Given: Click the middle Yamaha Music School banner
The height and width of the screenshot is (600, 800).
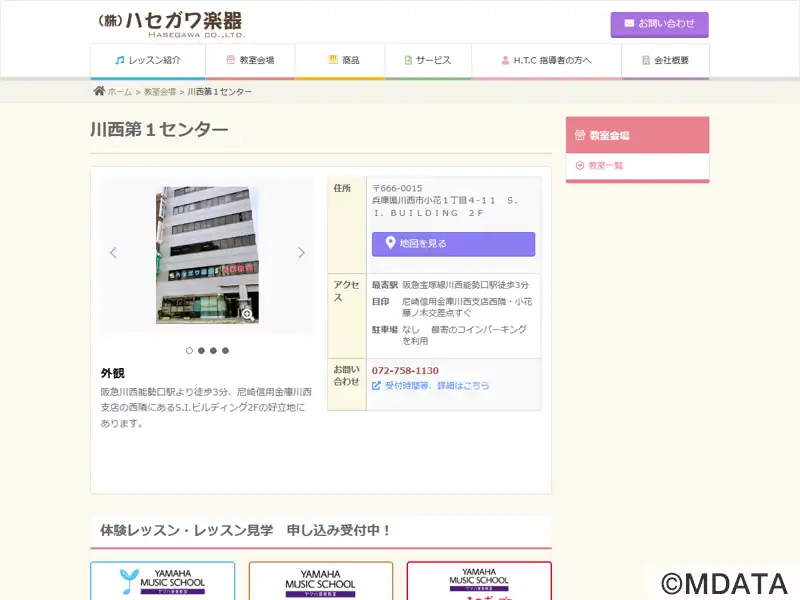Looking at the screenshot, I should coord(320,581).
